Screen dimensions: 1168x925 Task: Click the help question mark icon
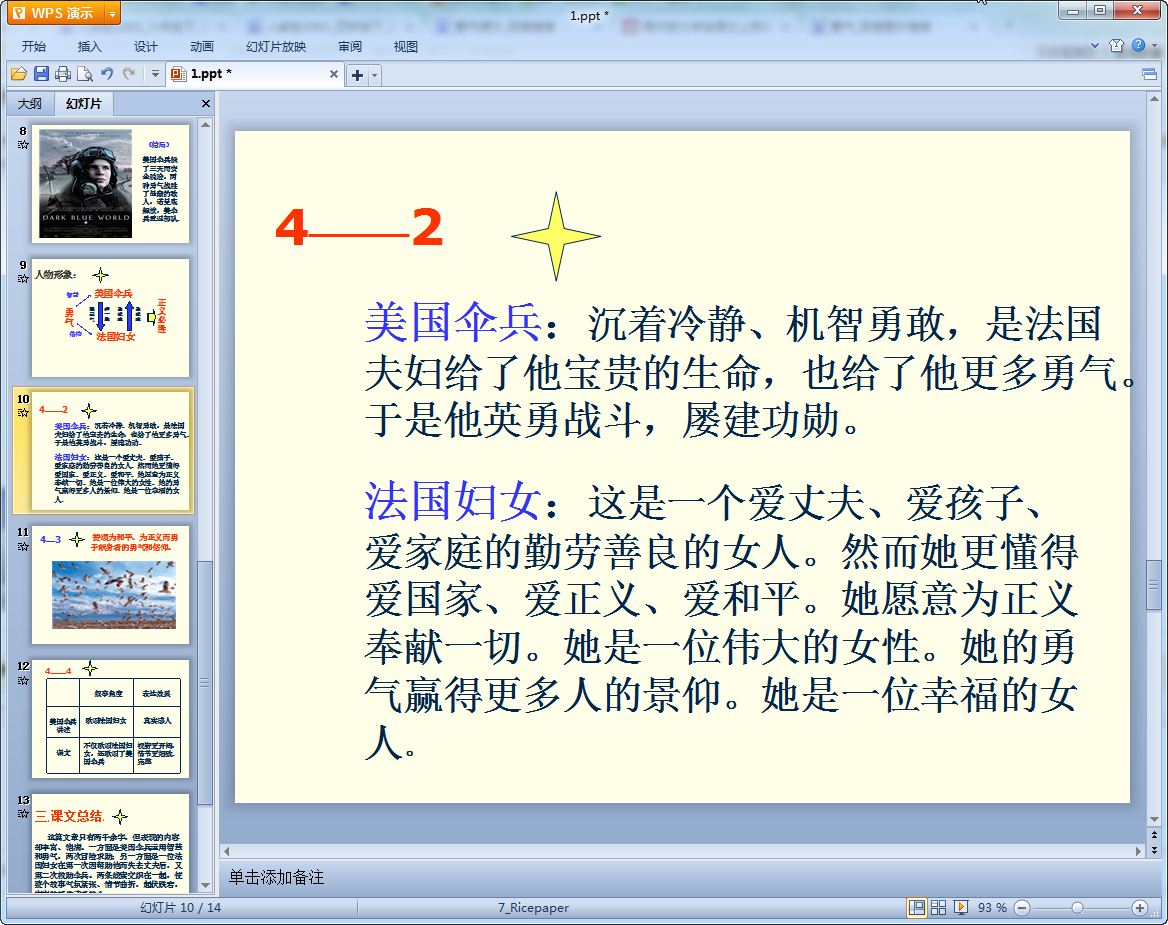tap(1138, 45)
